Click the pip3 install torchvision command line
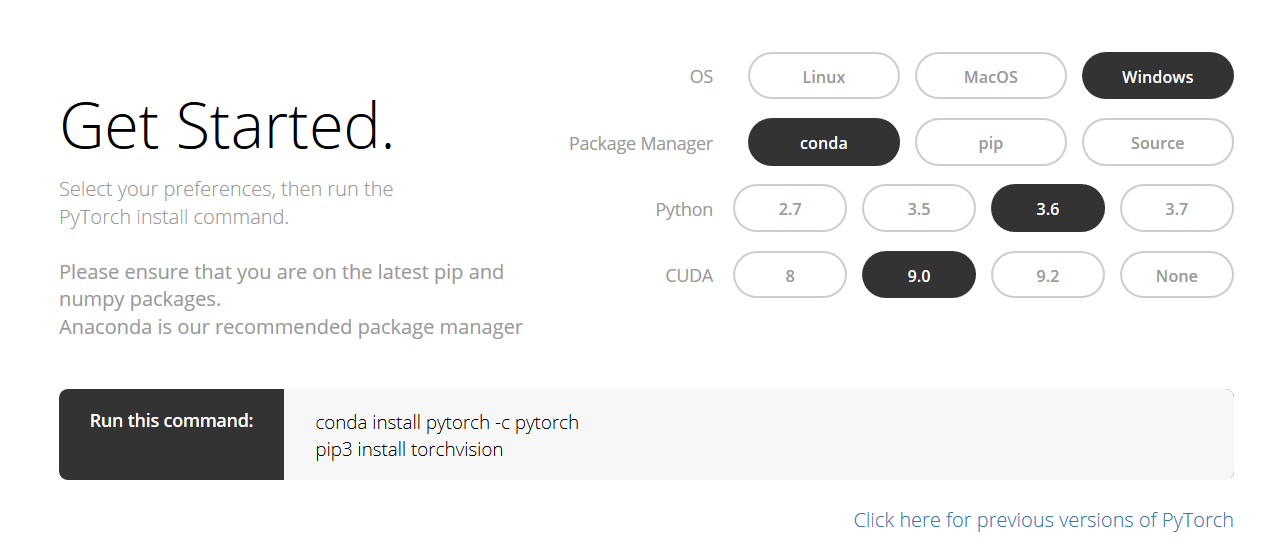 pos(409,449)
